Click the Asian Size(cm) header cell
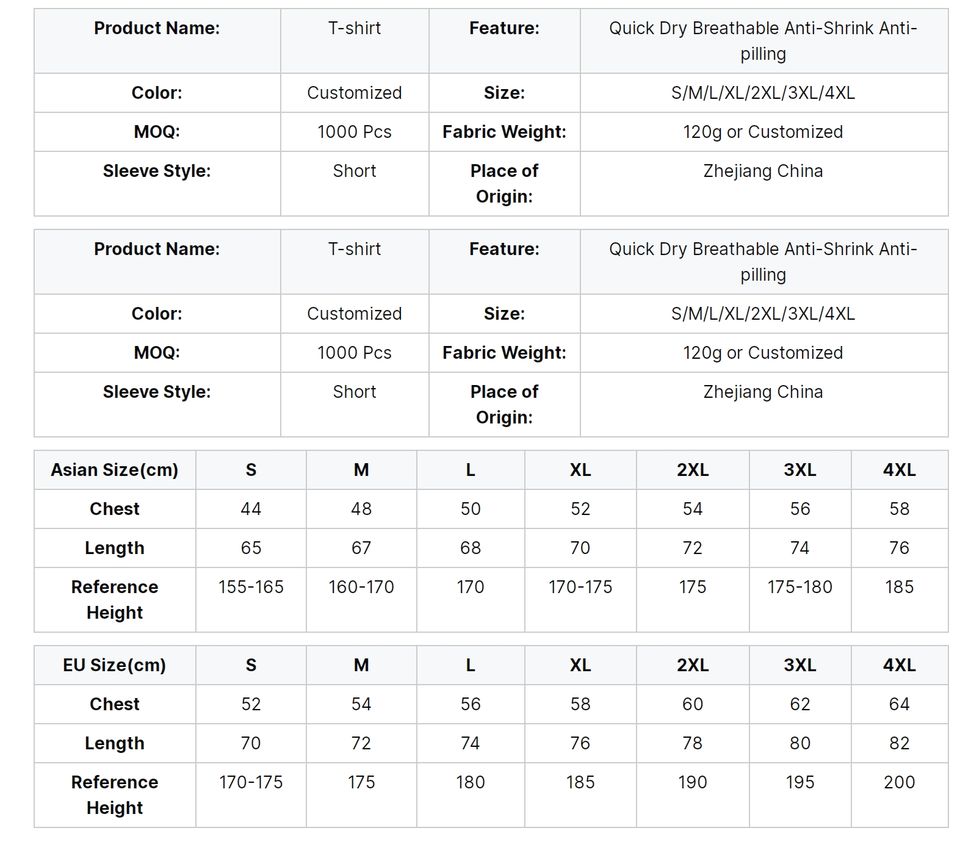The image size is (960, 850). (115, 470)
